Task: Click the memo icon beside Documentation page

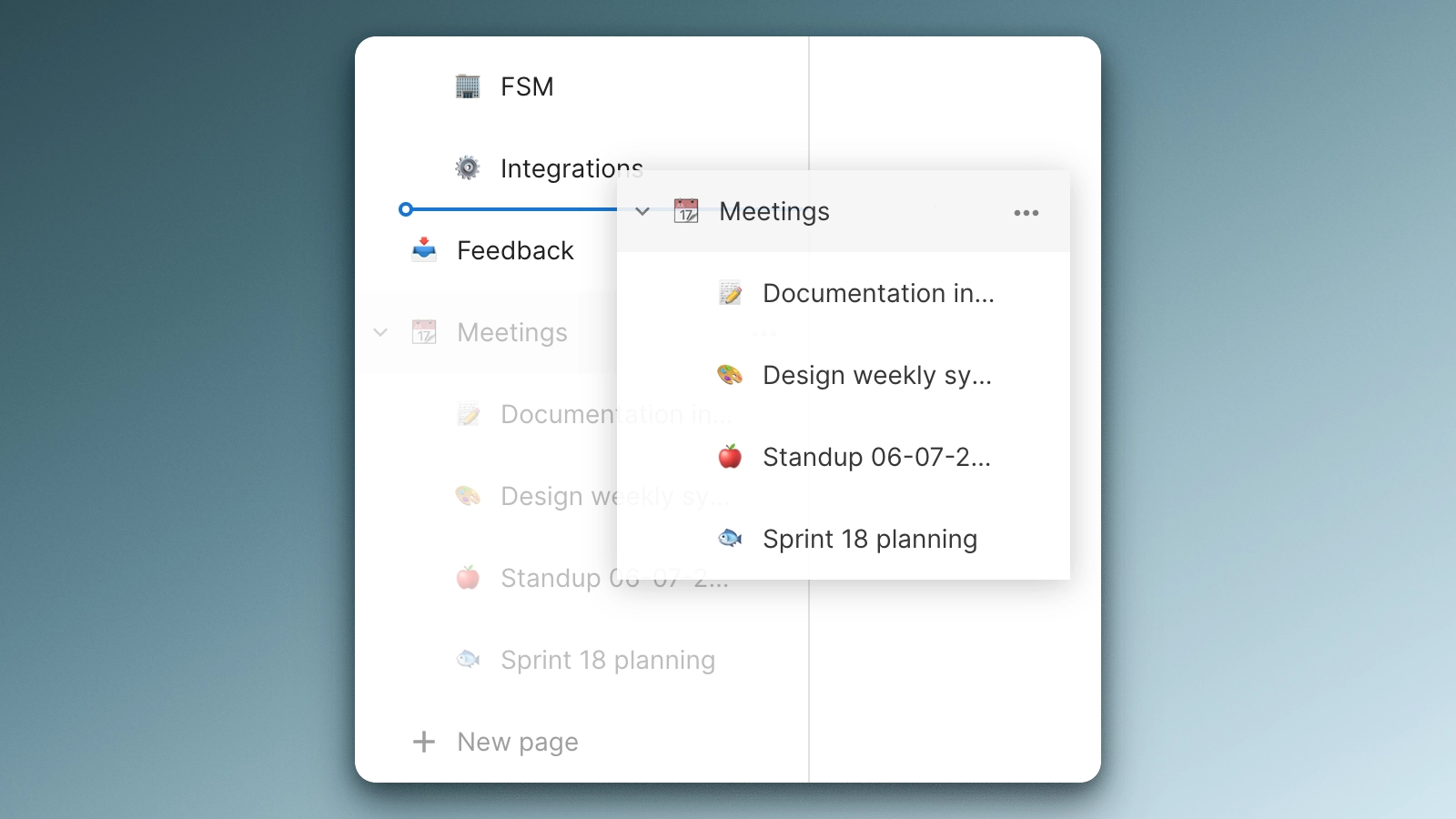Action: pyautogui.click(x=731, y=293)
